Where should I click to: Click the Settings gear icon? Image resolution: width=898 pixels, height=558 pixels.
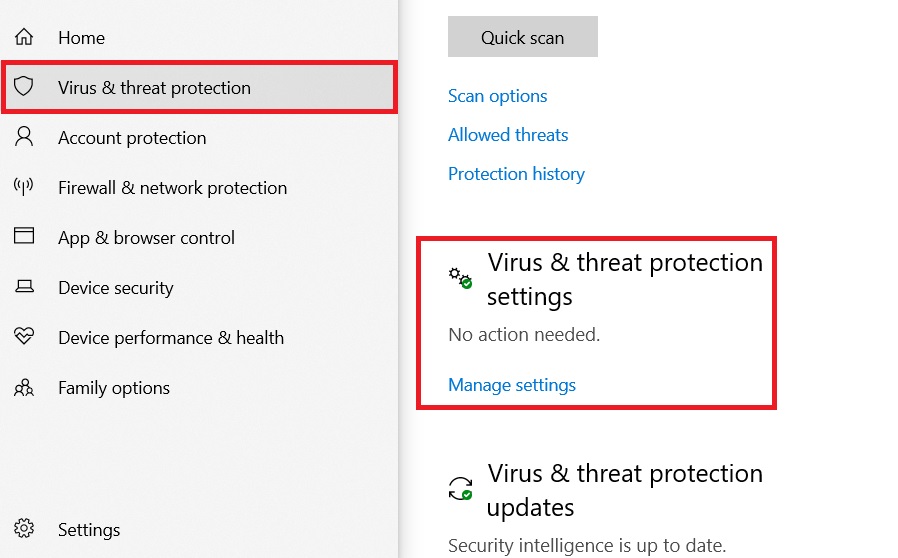click(x=24, y=529)
